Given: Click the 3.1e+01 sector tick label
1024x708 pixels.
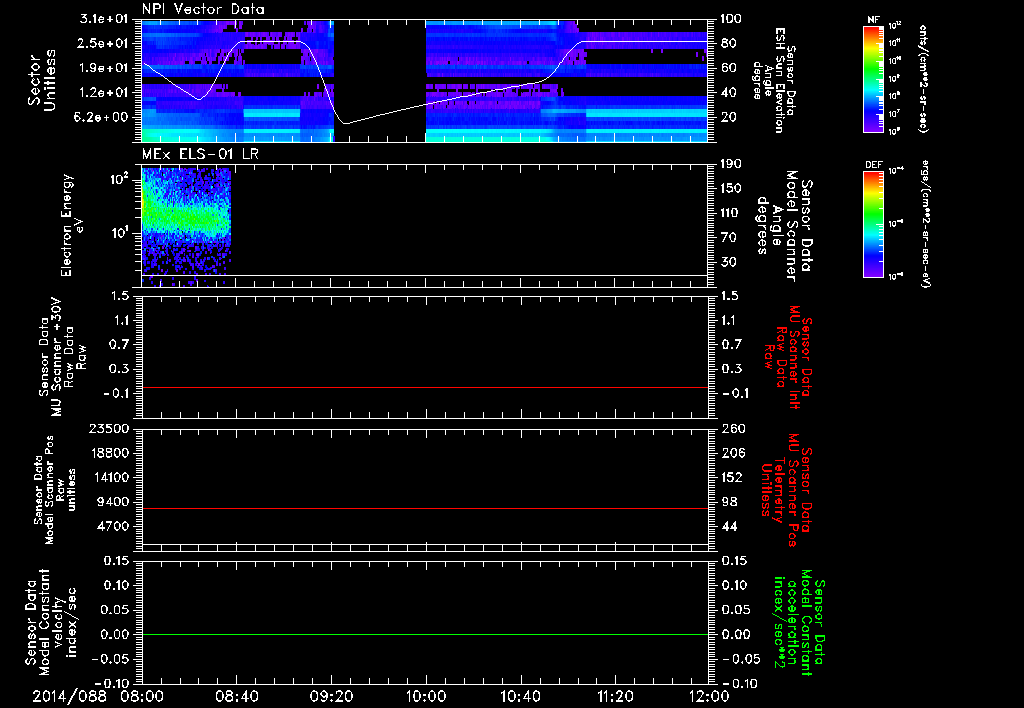Looking at the screenshot, I should click(103, 19).
